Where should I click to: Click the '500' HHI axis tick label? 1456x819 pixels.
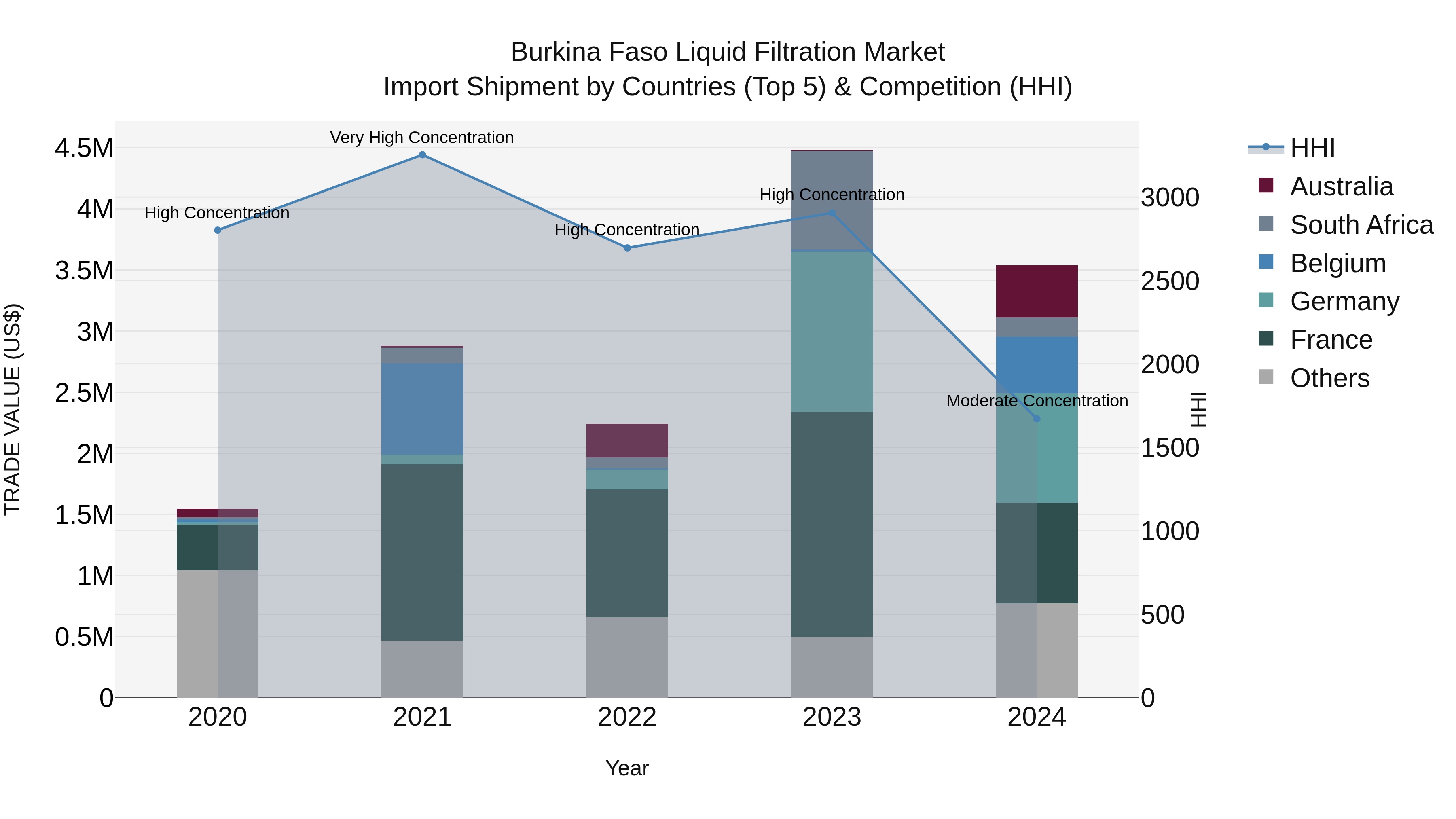1163,614
